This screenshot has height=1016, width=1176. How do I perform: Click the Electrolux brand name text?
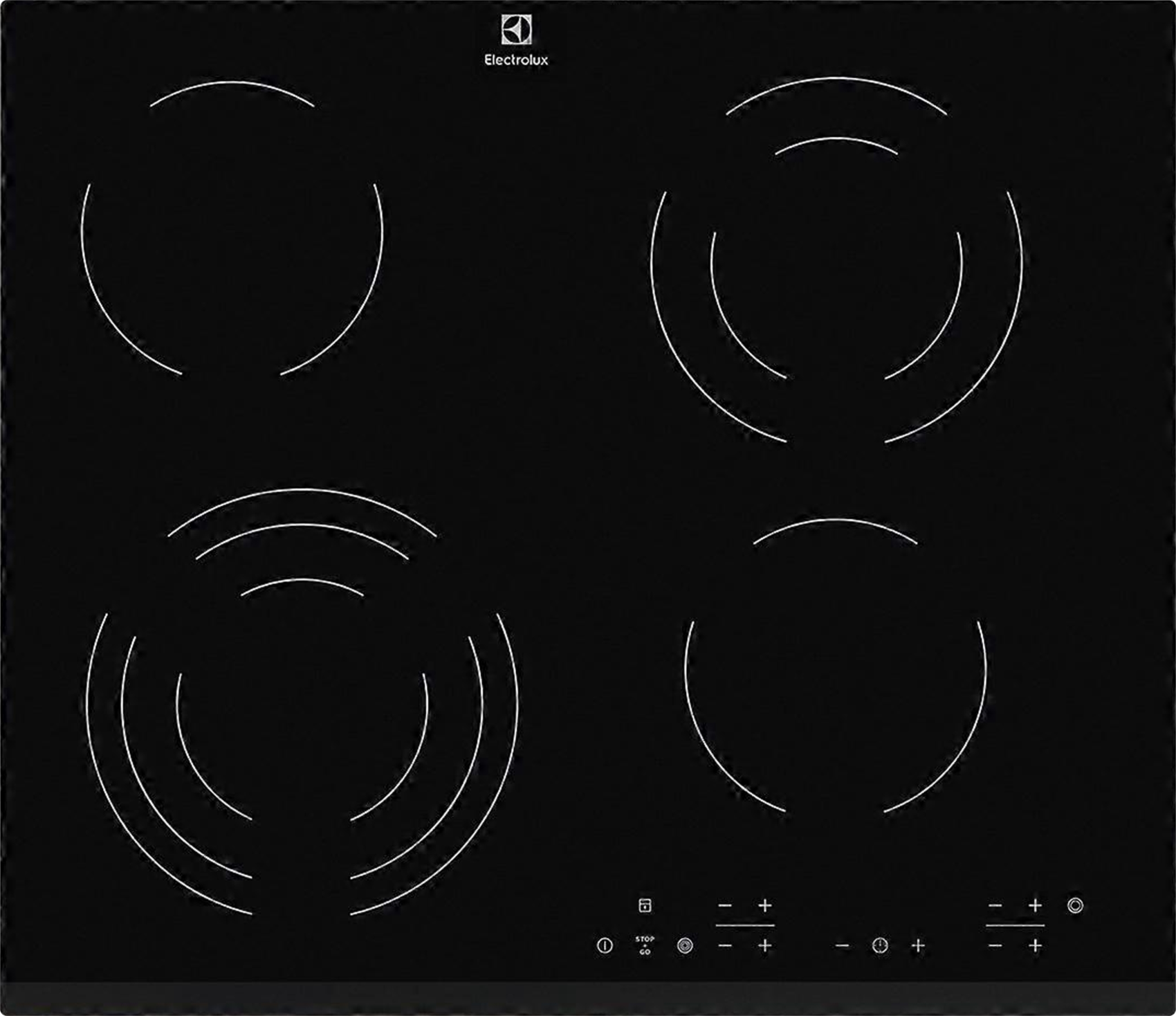pos(516,60)
